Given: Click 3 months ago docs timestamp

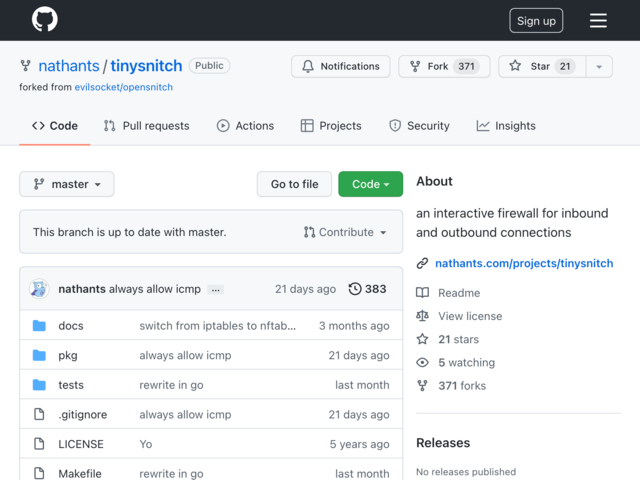Looking at the screenshot, I should (x=354, y=326).
